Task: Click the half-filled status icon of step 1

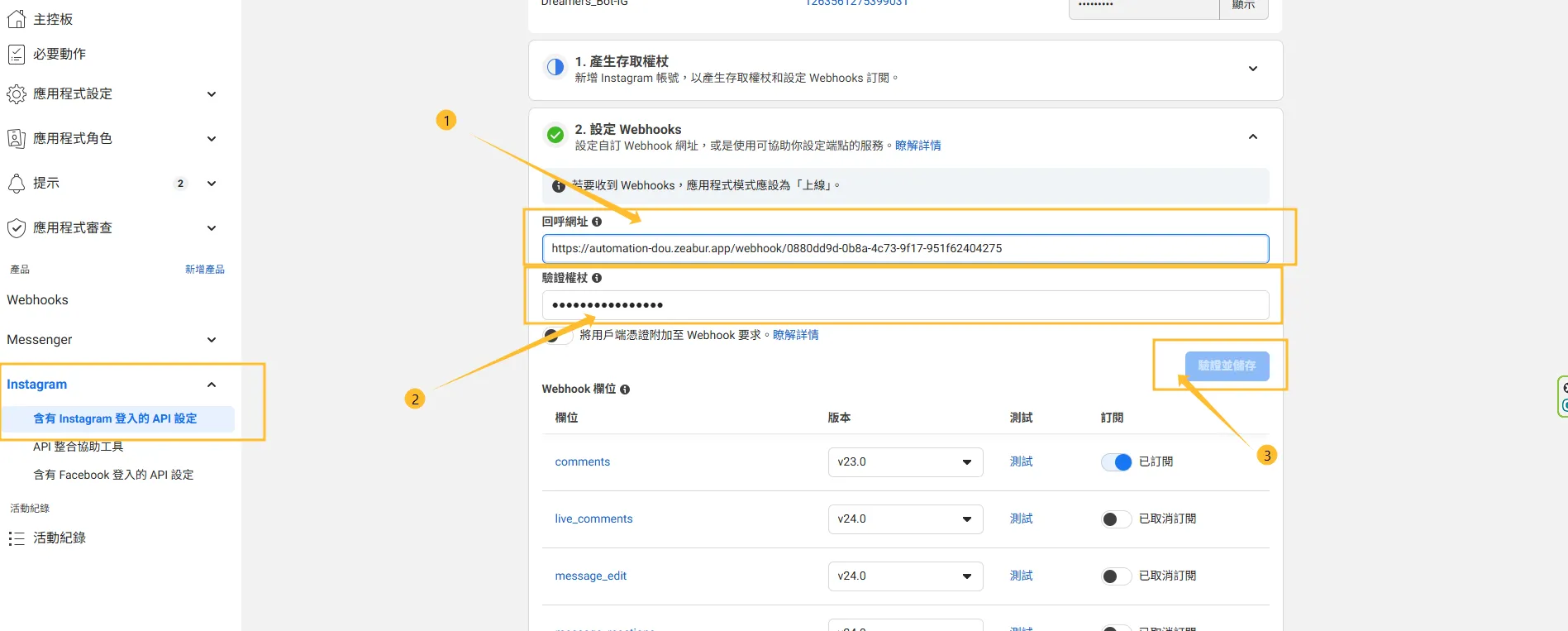Action: point(555,68)
